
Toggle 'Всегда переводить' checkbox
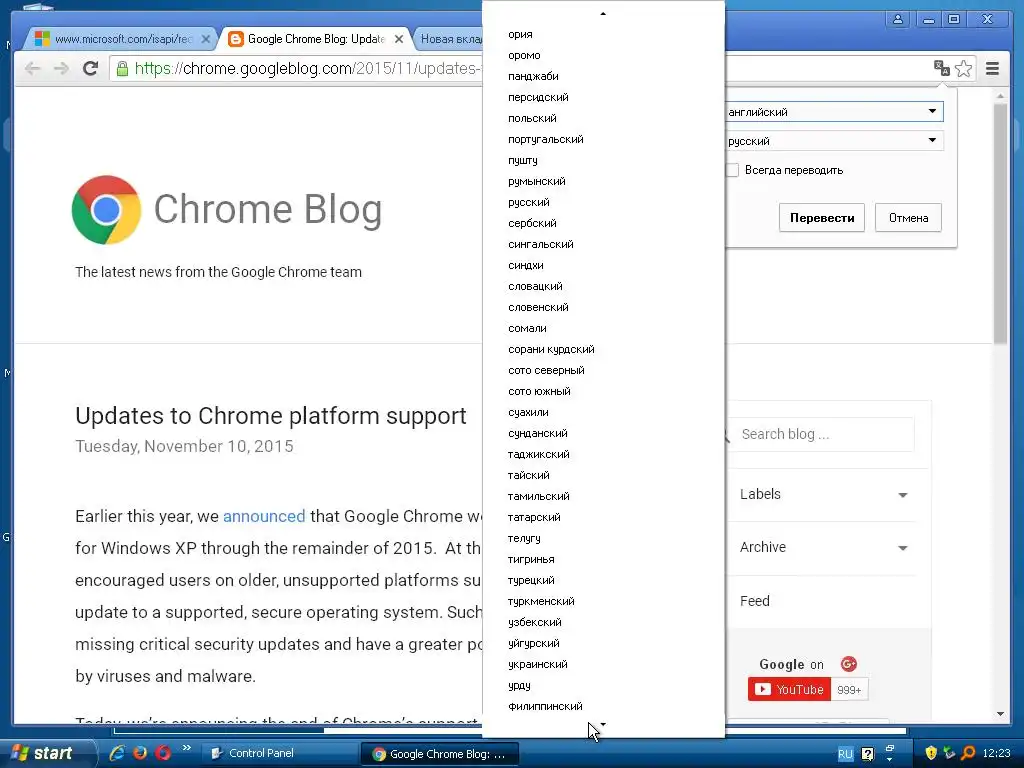[x=732, y=170]
